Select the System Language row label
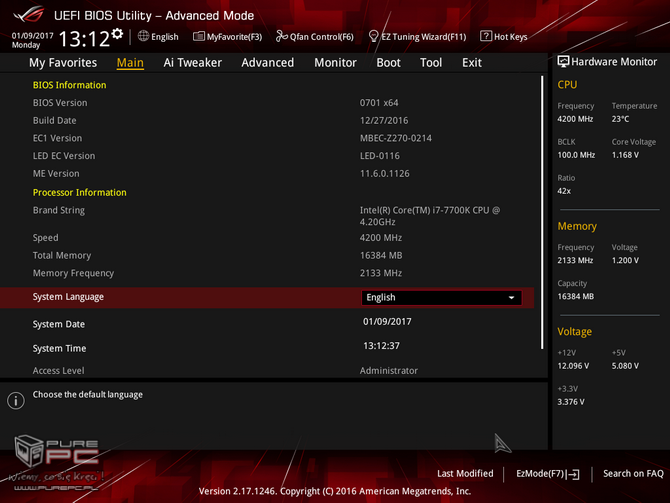 coord(68,297)
